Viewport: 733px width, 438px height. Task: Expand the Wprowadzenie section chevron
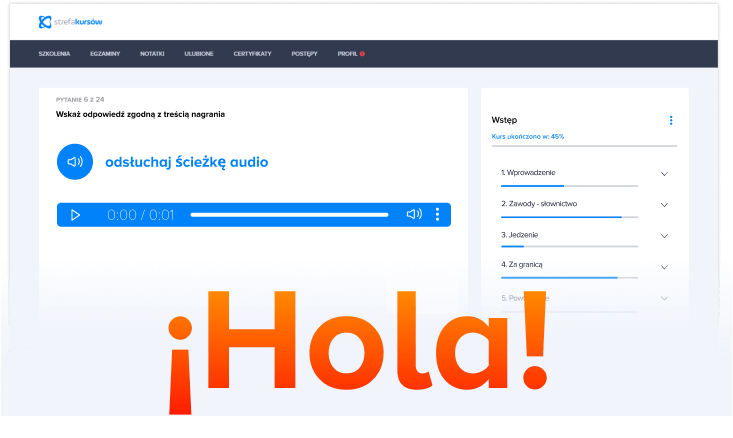pyautogui.click(x=664, y=173)
